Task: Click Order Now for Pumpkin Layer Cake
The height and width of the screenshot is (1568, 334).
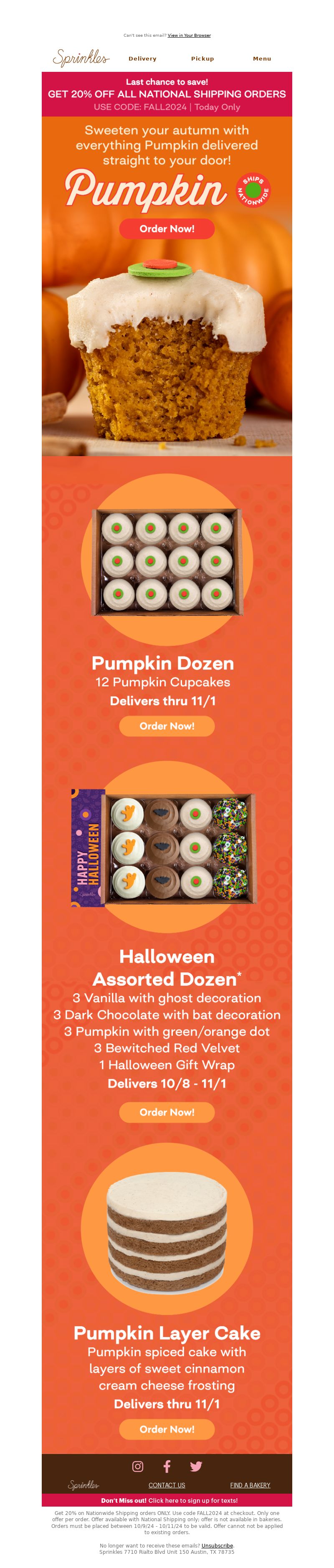Action: click(167, 1429)
